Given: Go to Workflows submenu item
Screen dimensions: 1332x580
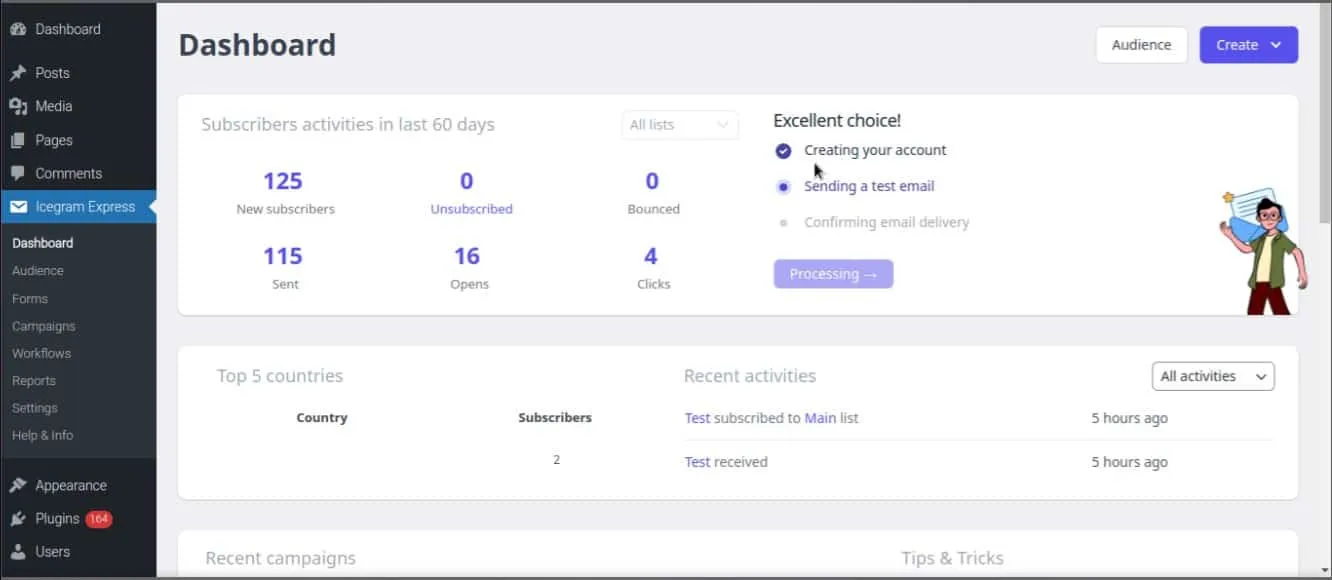Looking at the screenshot, I should click(41, 353).
